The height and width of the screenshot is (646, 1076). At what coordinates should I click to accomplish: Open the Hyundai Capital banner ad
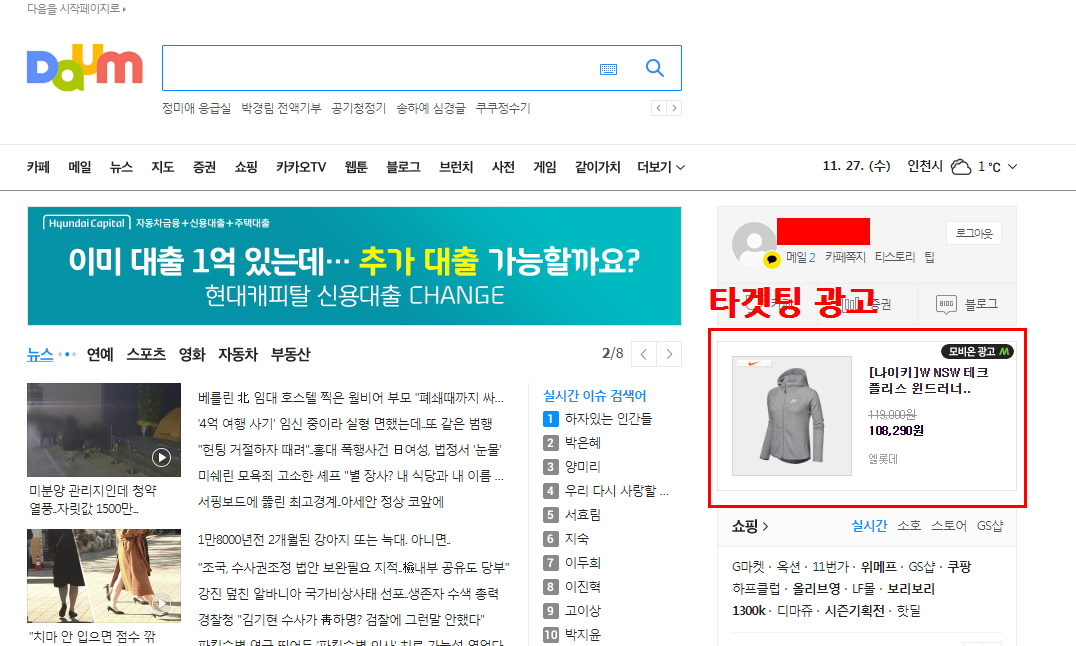pyautogui.click(x=354, y=266)
